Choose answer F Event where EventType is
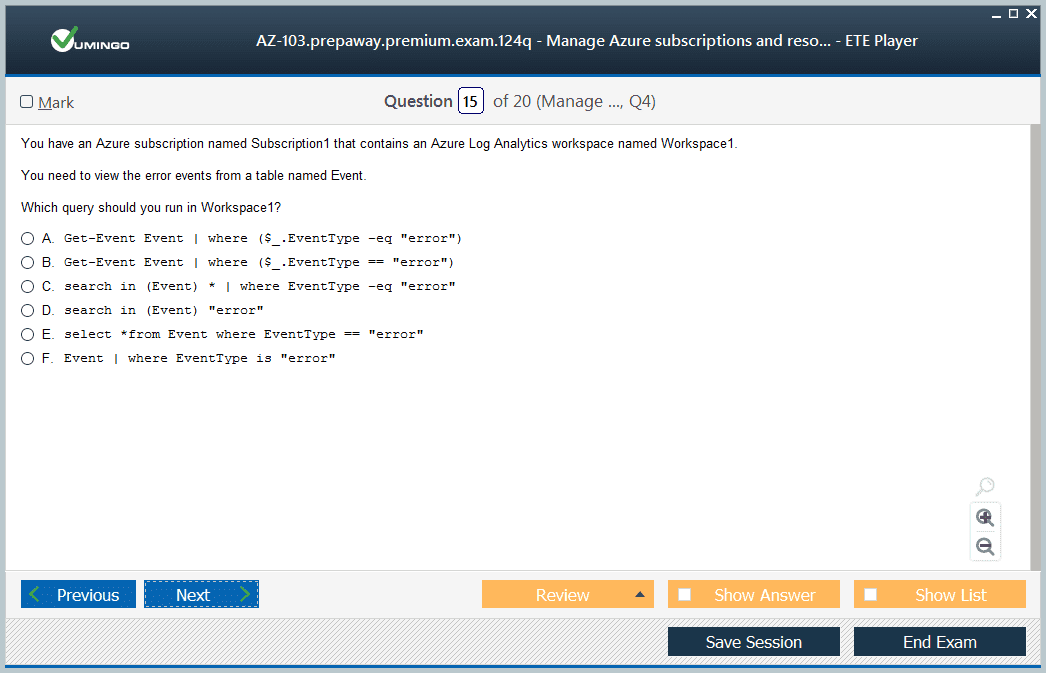Screen dimensions: 1046x673 click(28, 359)
